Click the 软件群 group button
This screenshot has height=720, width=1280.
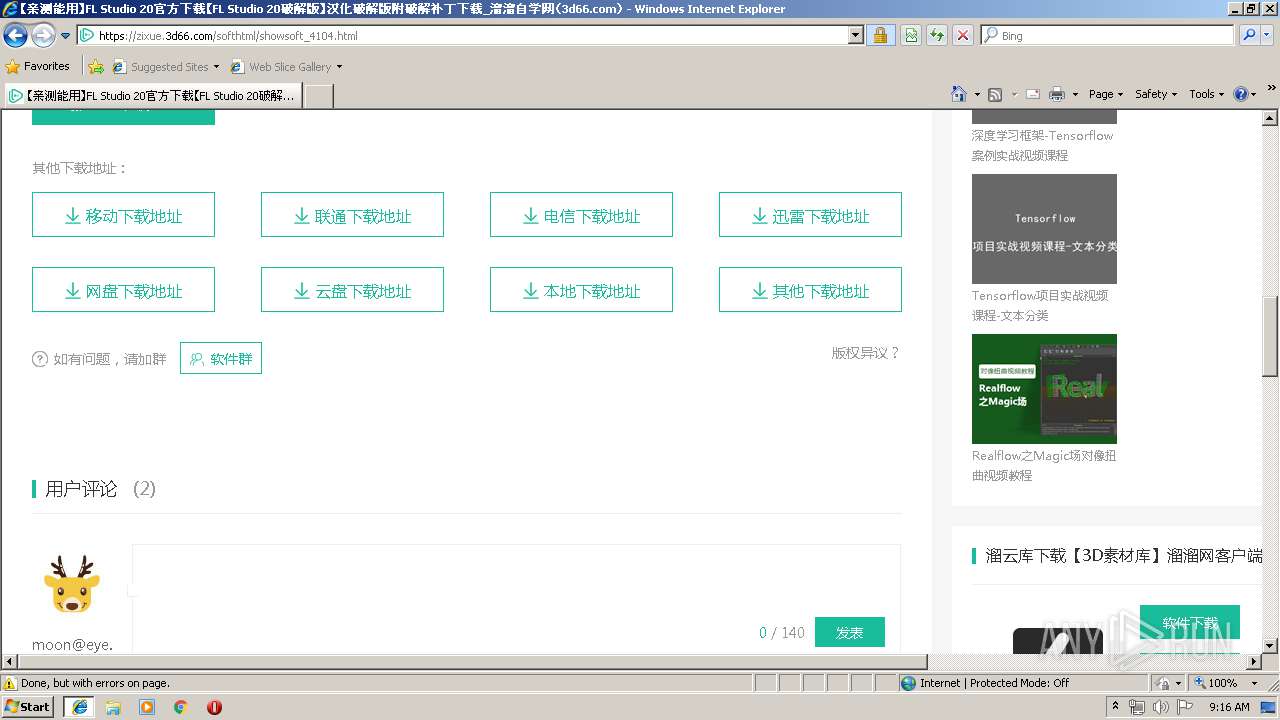221,358
